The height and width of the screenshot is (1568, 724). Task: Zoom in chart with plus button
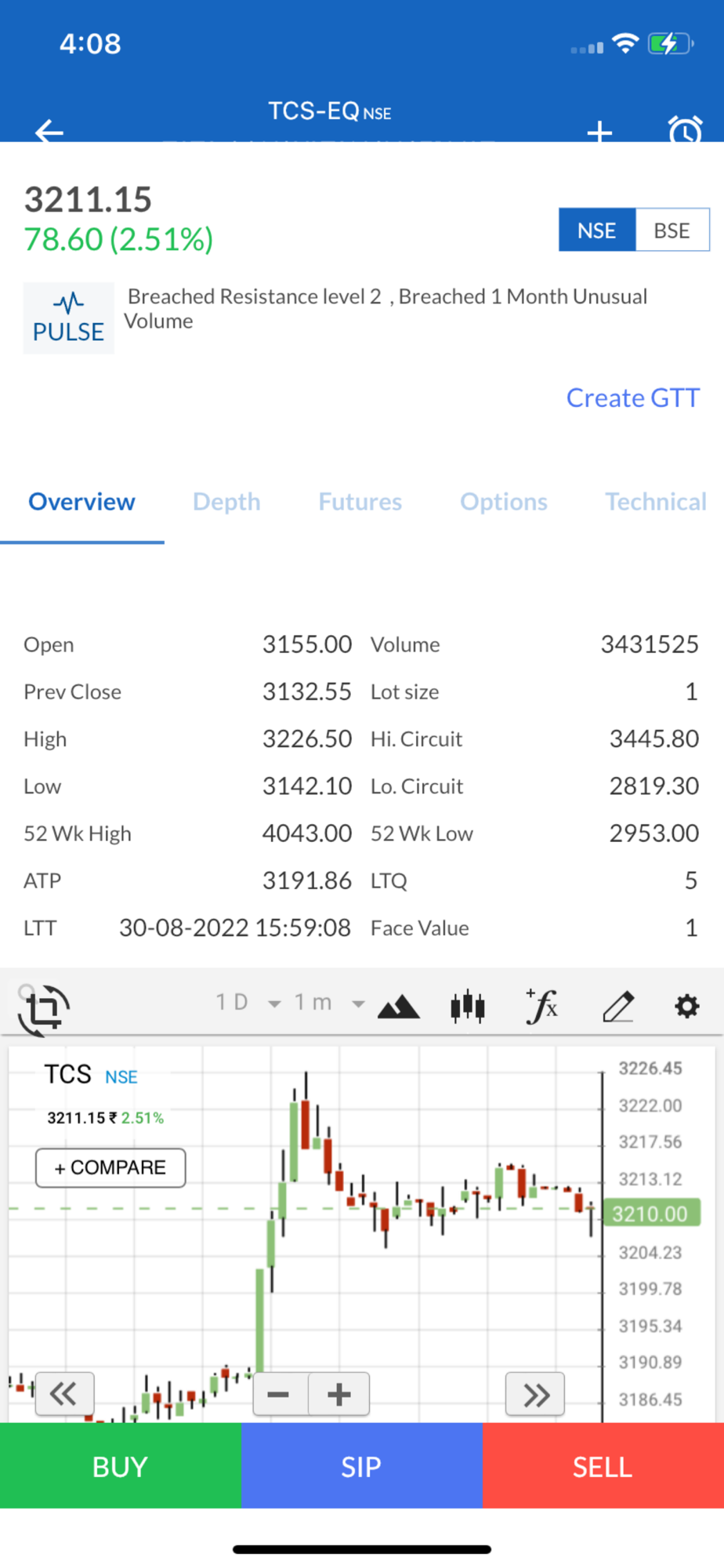339,1395
